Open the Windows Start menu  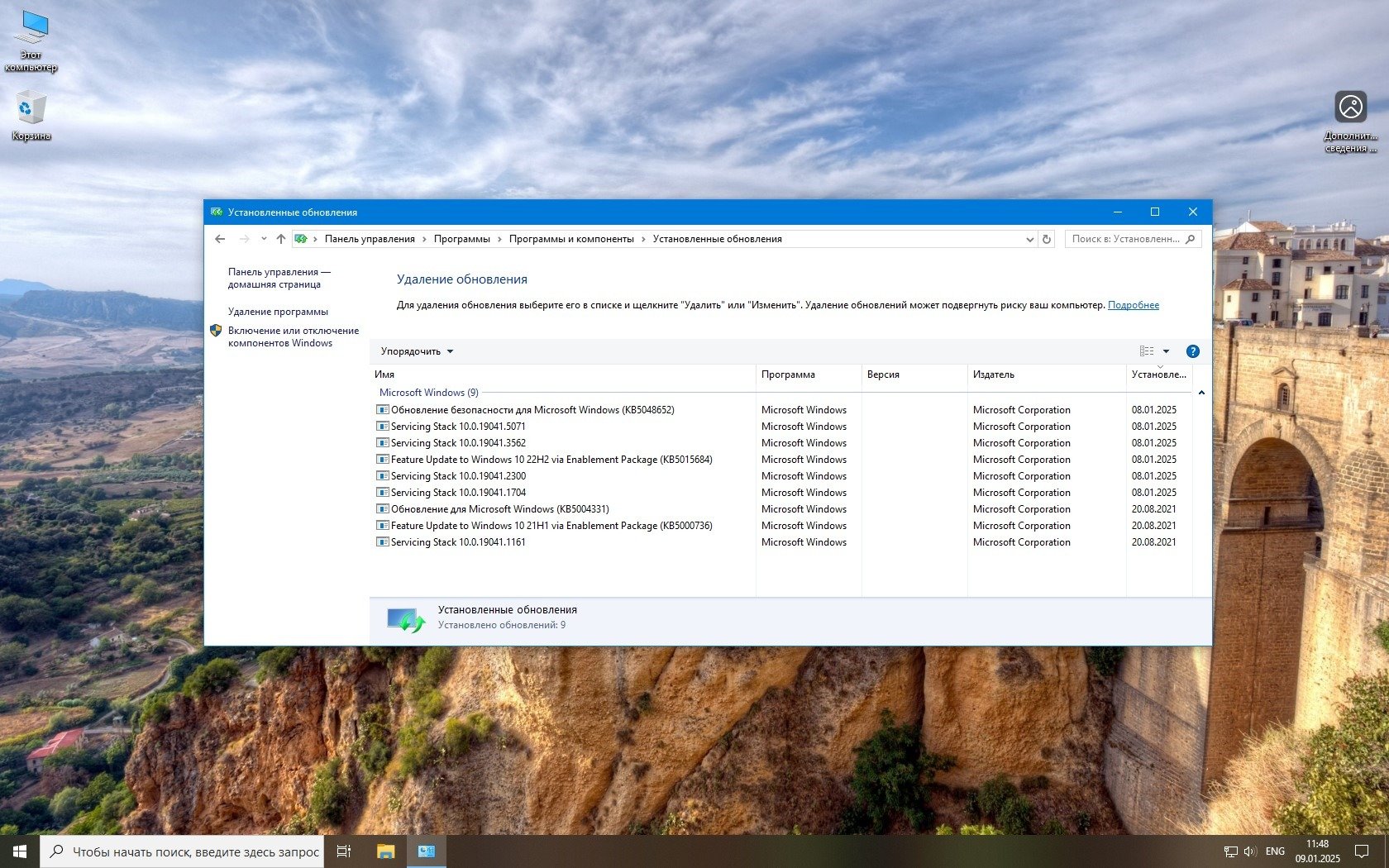point(20,851)
